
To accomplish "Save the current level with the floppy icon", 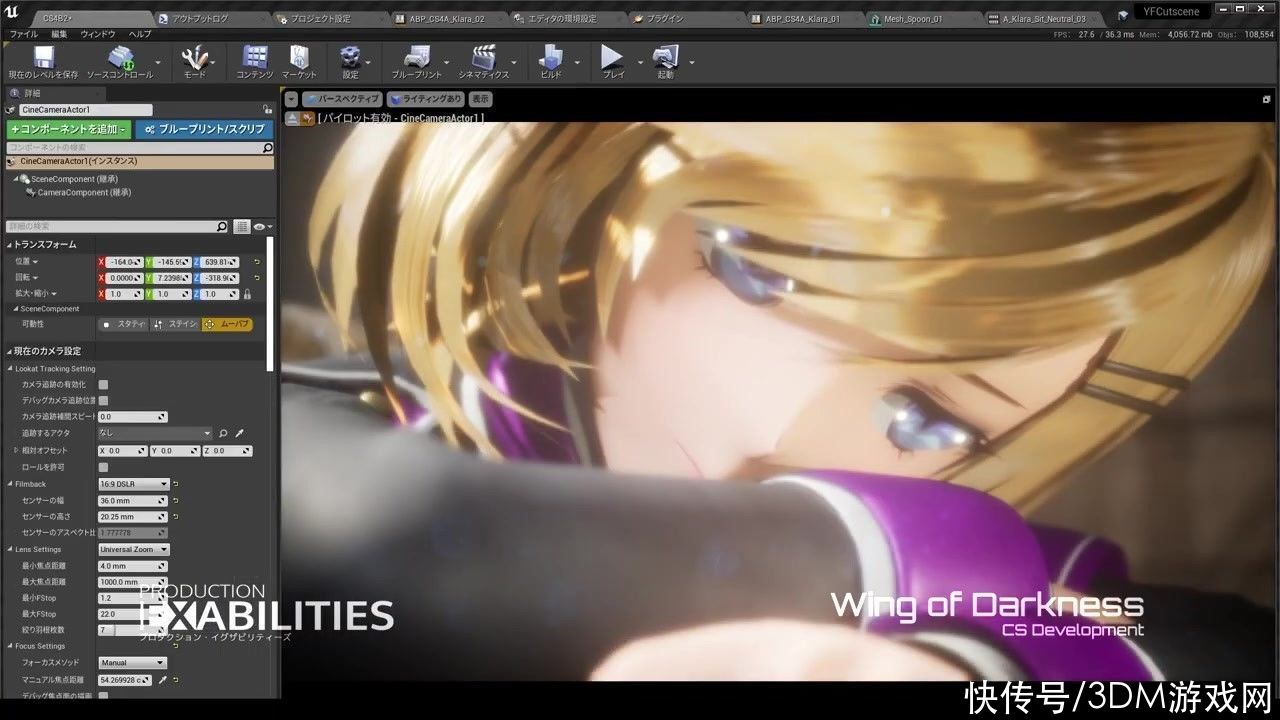I will pos(43,57).
